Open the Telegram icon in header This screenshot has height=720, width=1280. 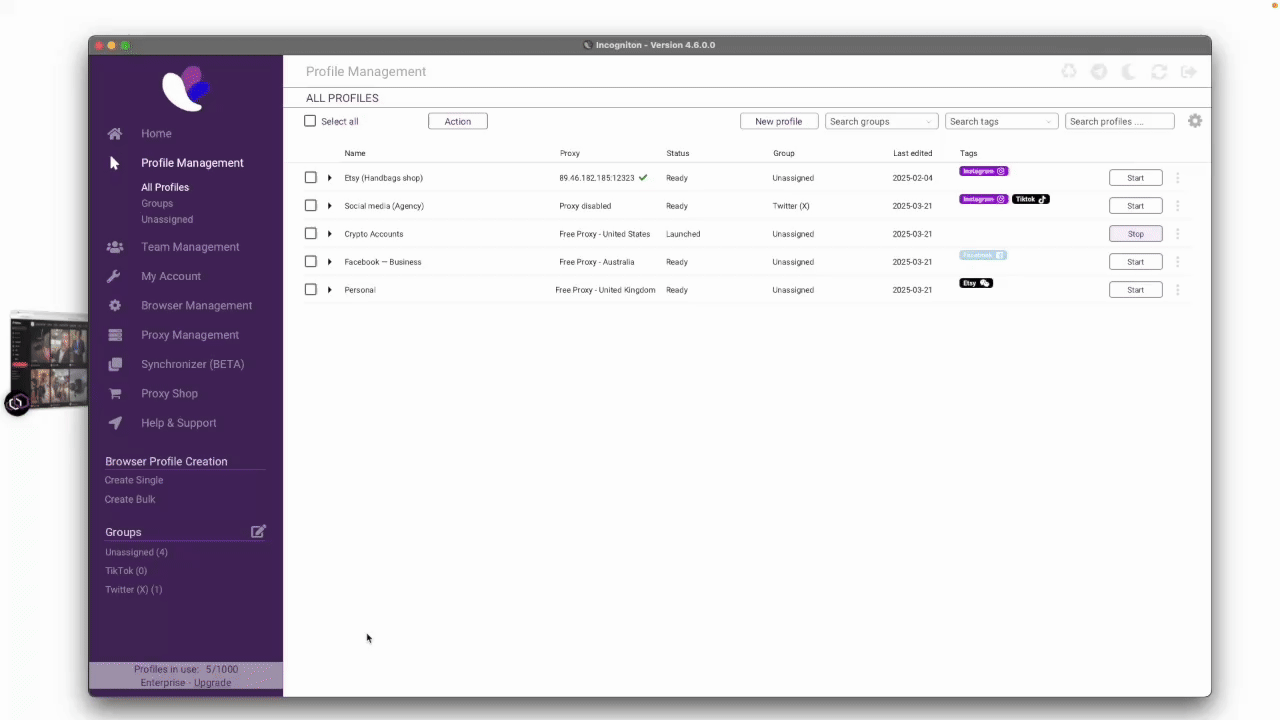click(x=1099, y=72)
